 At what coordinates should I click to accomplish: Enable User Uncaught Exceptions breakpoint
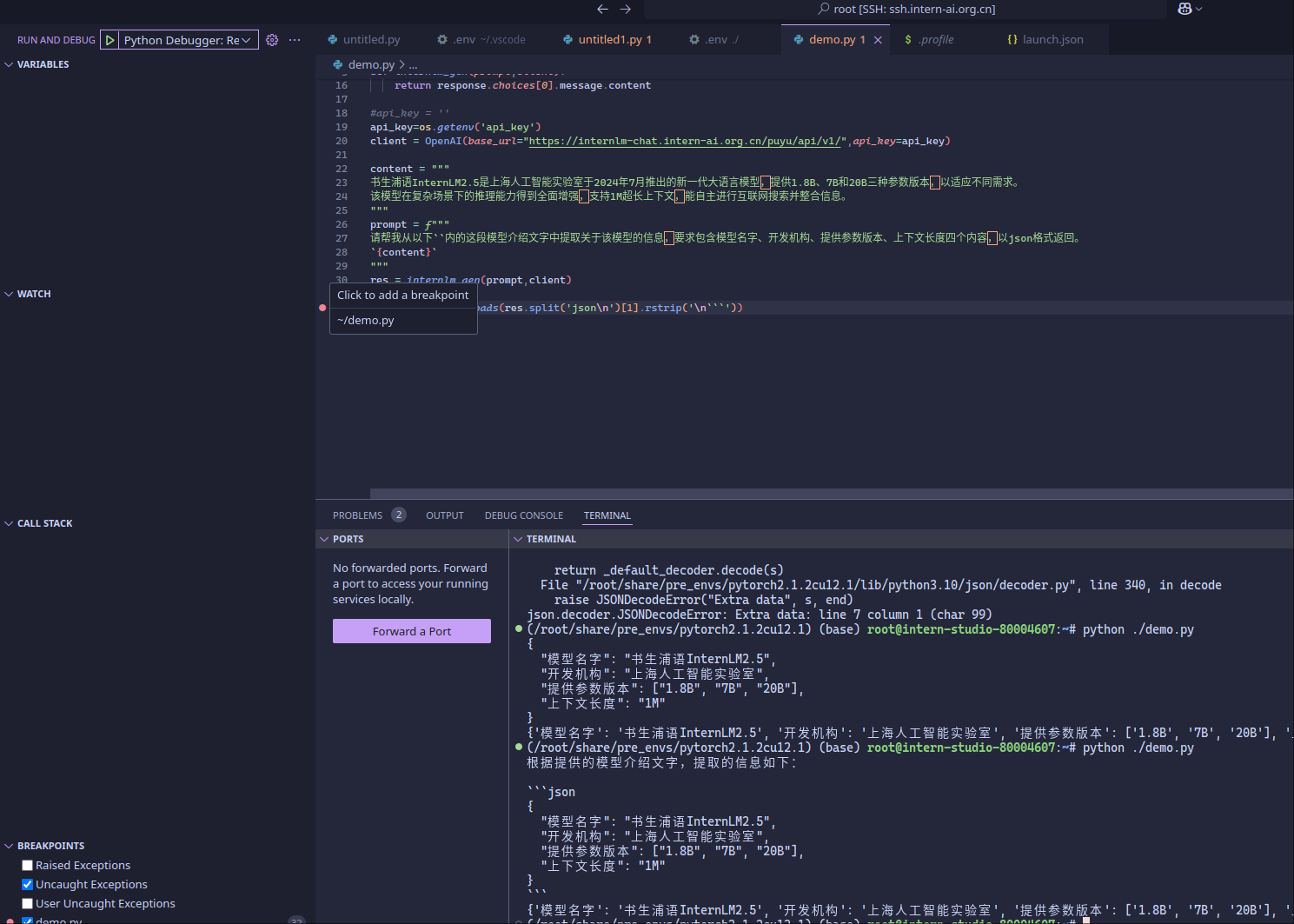[27, 903]
